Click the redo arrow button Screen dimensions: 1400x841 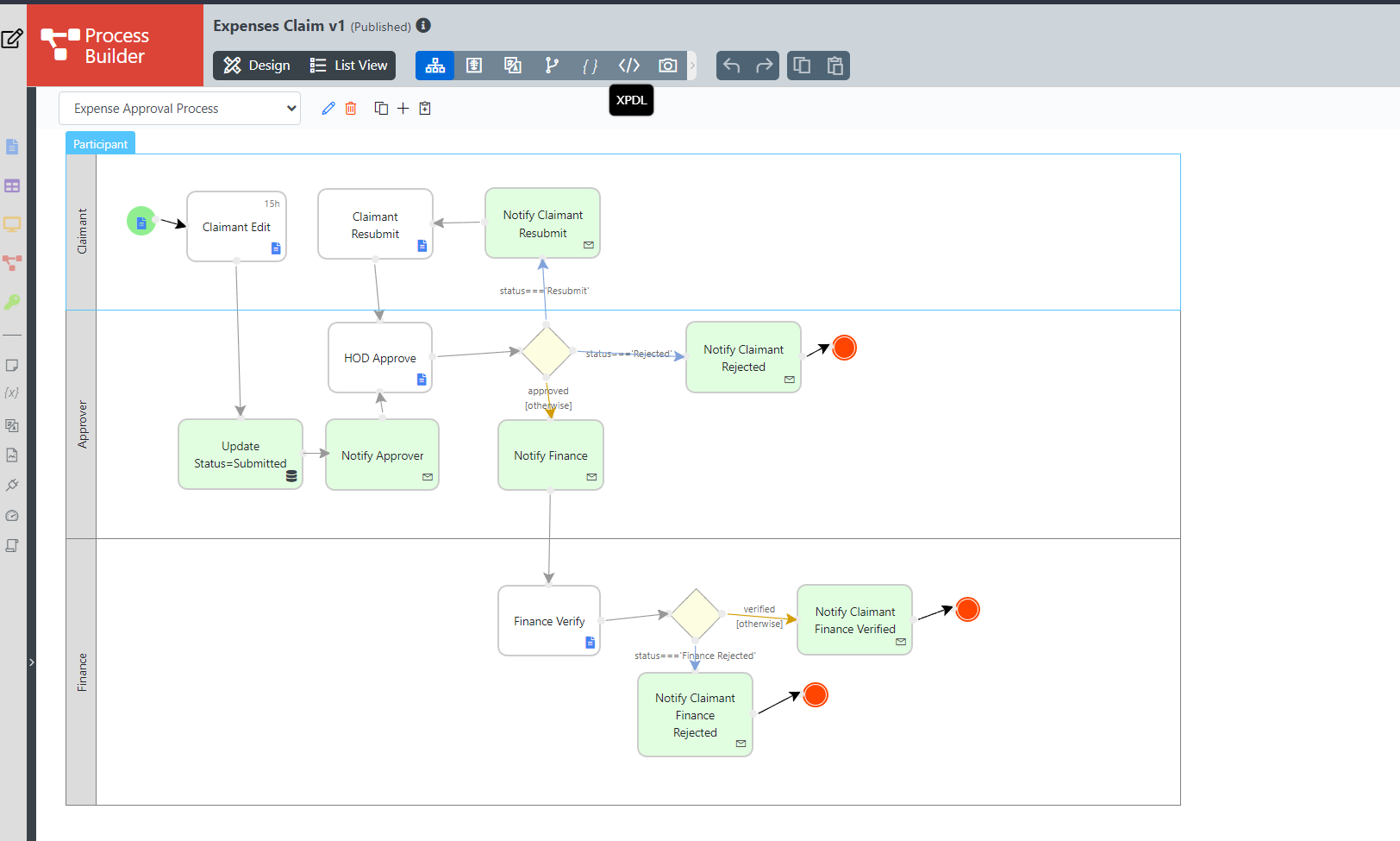click(764, 66)
